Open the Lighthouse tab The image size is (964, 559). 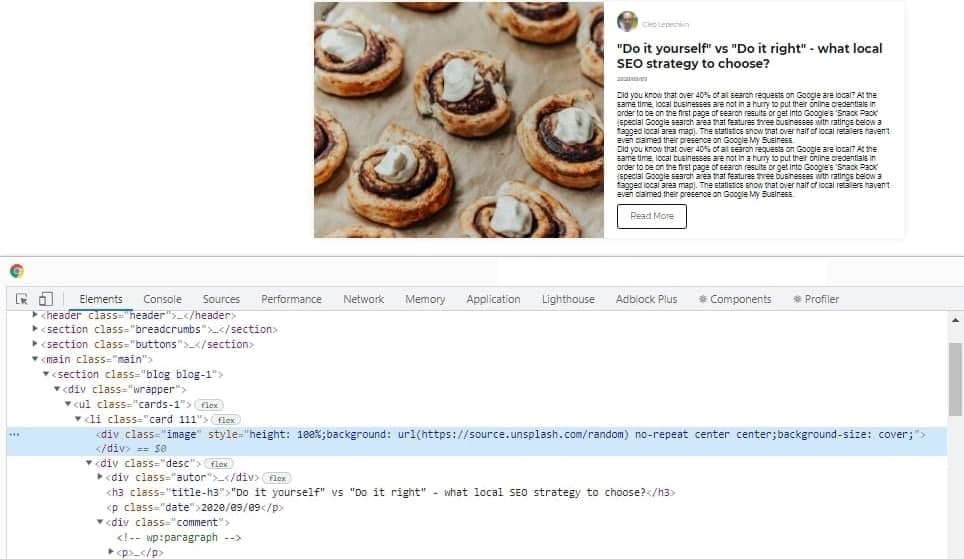[568, 299]
